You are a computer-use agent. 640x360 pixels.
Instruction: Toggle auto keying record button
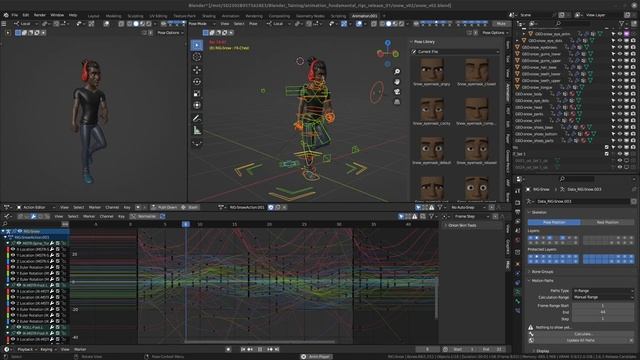pos(228,349)
